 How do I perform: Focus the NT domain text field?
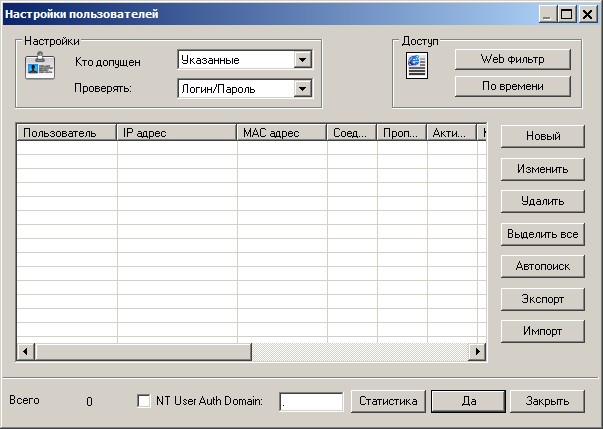[311, 401]
